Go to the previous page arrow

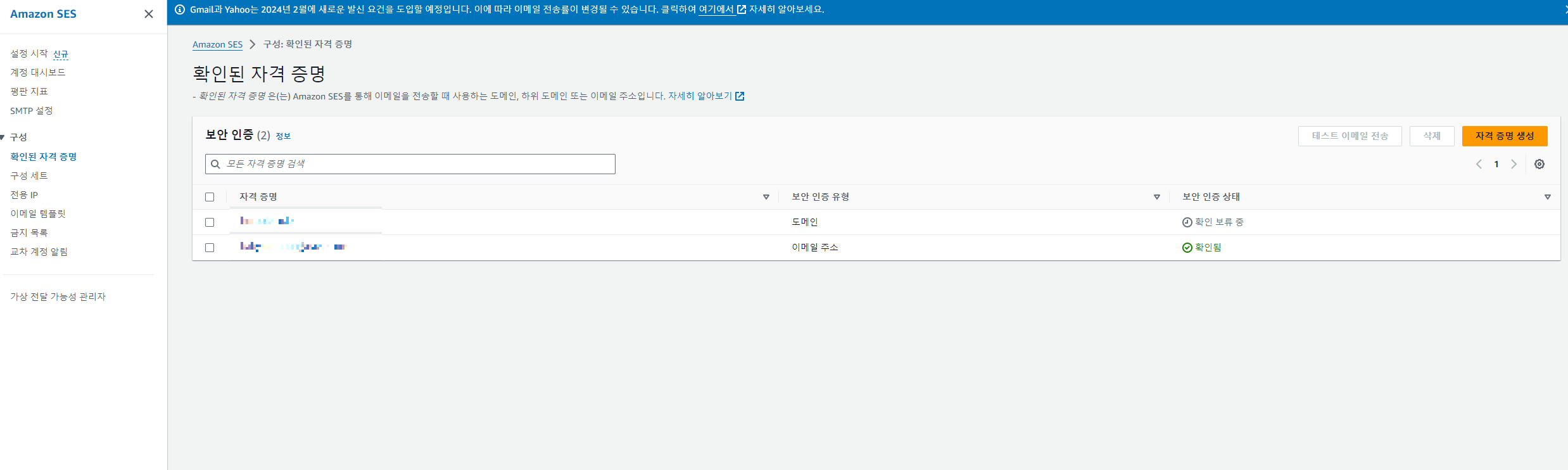pyautogui.click(x=1479, y=164)
